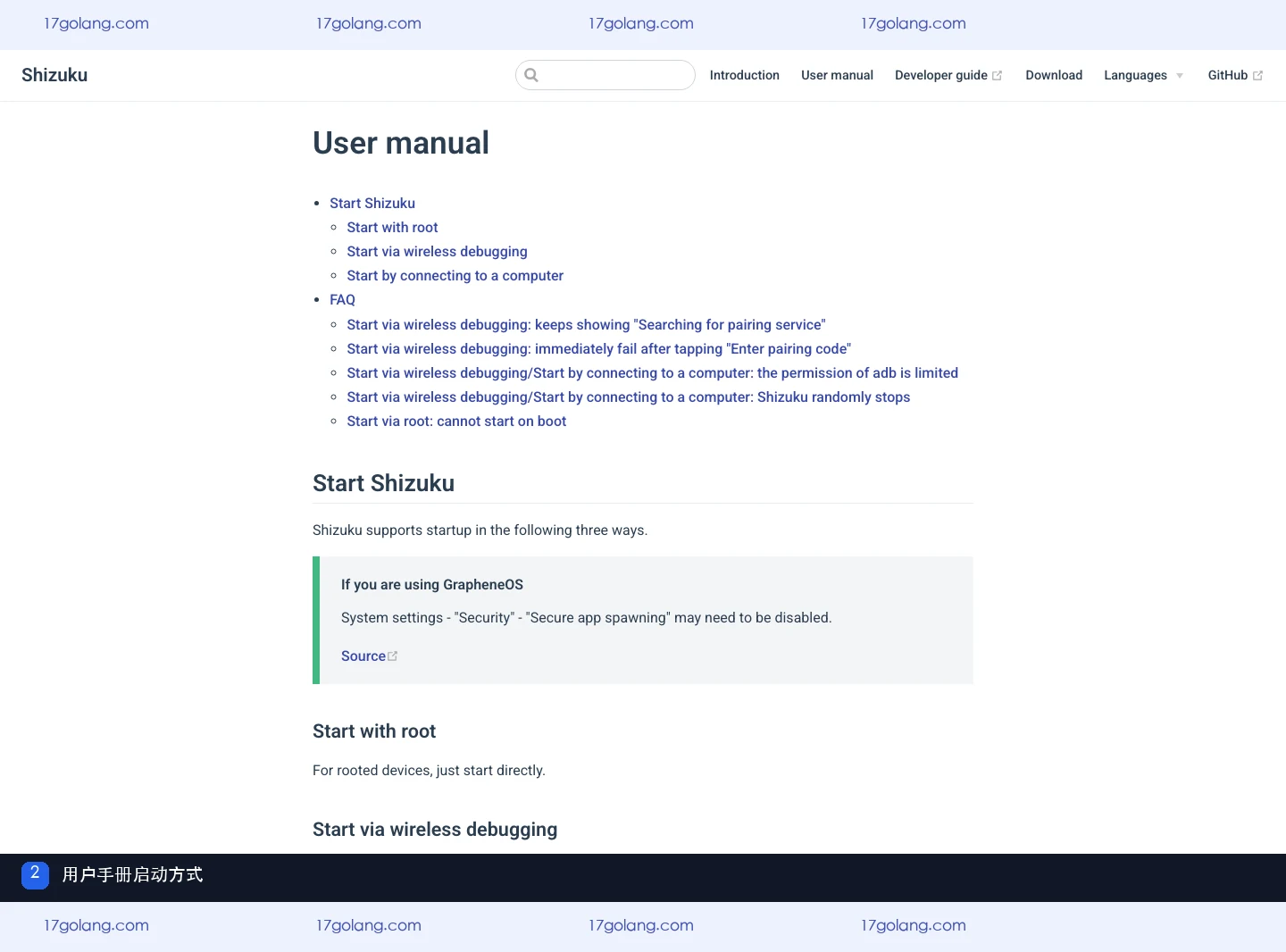This screenshot has width=1286, height=952.
Task: Click the Start via wireless debugging heading
Action: 435,830
